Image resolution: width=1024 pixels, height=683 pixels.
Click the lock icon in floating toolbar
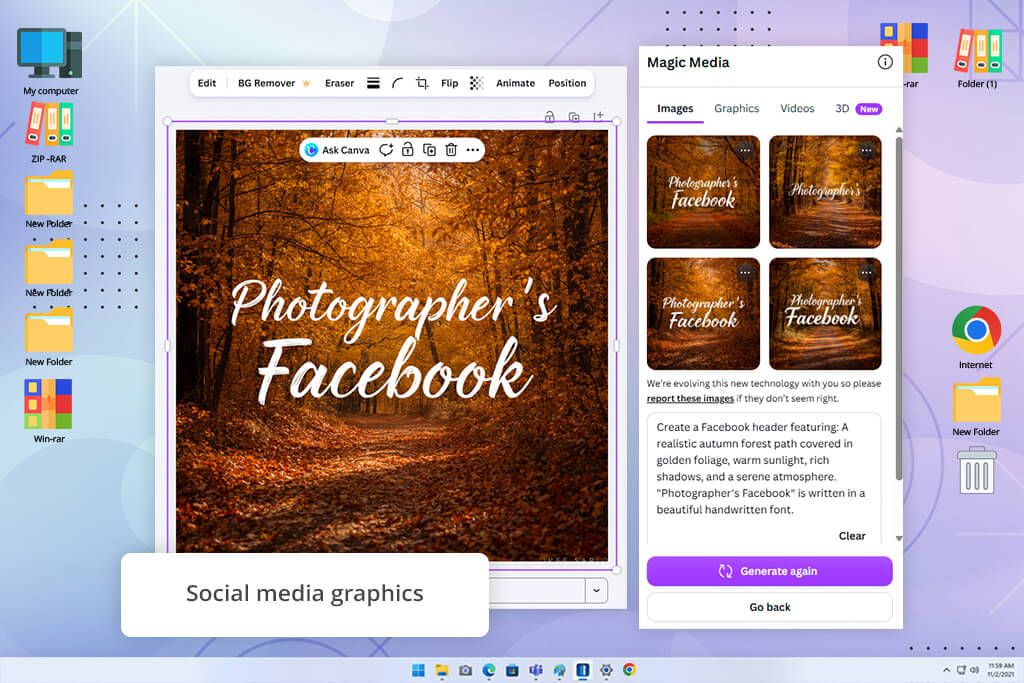[x=408, y=150]
